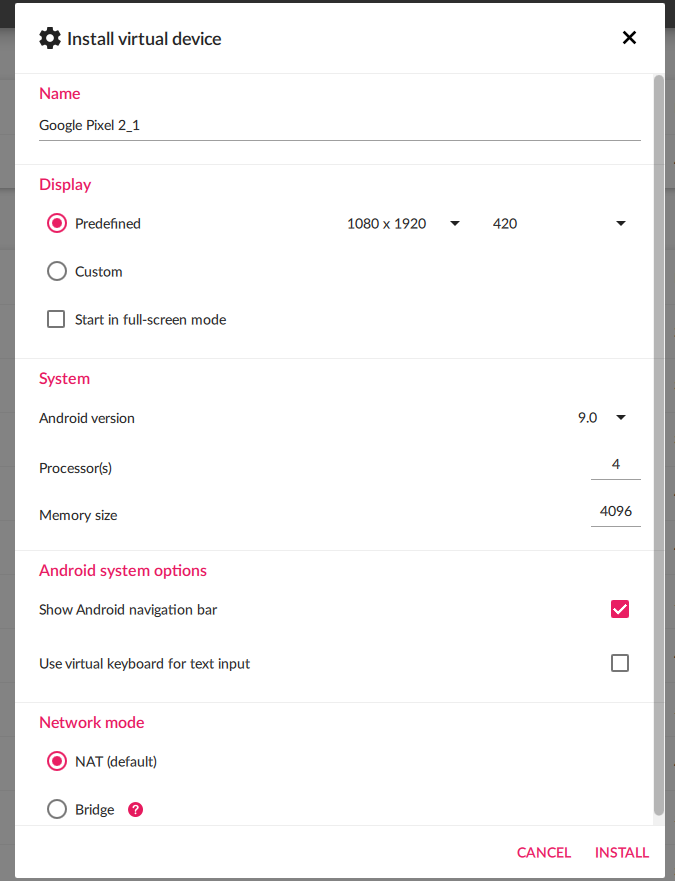Open the 1080 x 1920 resolution dropdown
The image size is (675, 881).
[403, 224]
